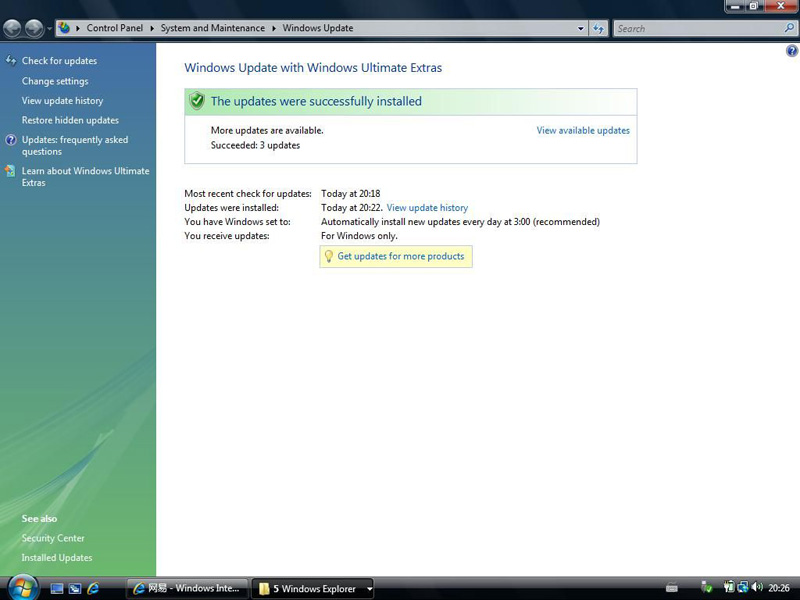Click the magnifier search icon

point(789,28)
